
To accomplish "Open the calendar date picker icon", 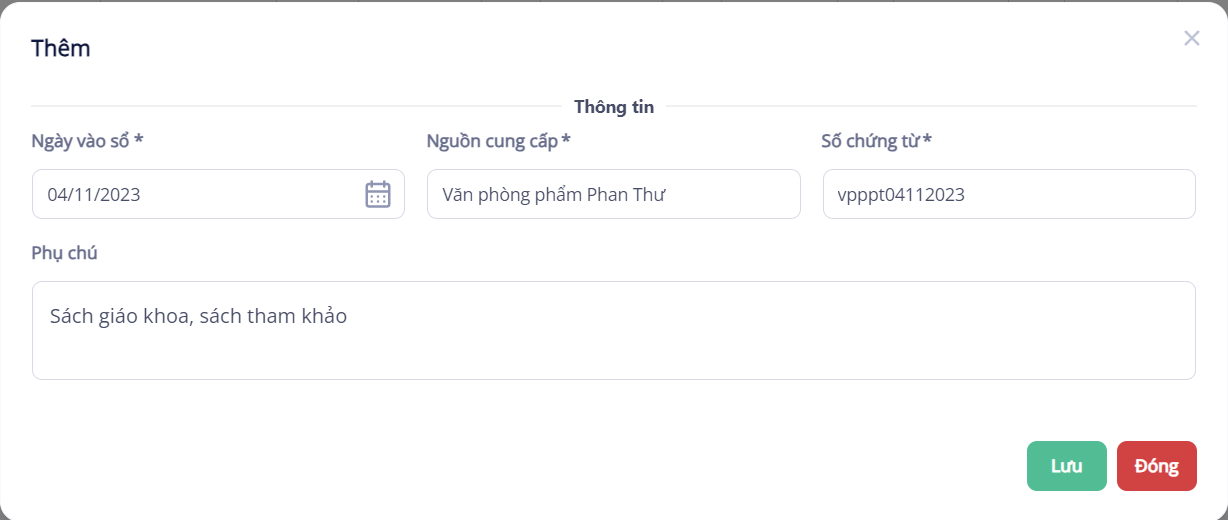I will [378, 194].
